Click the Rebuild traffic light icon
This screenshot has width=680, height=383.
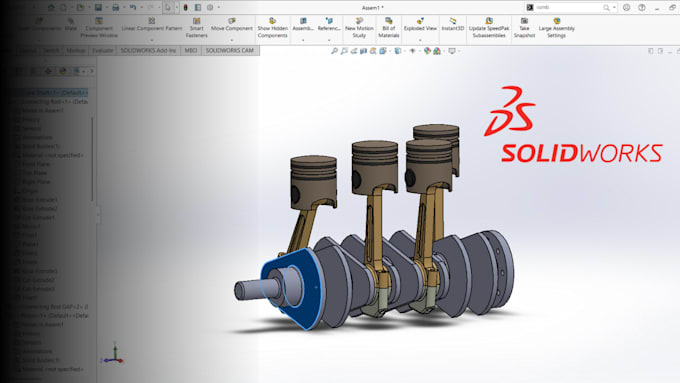(x=186, y=7)
